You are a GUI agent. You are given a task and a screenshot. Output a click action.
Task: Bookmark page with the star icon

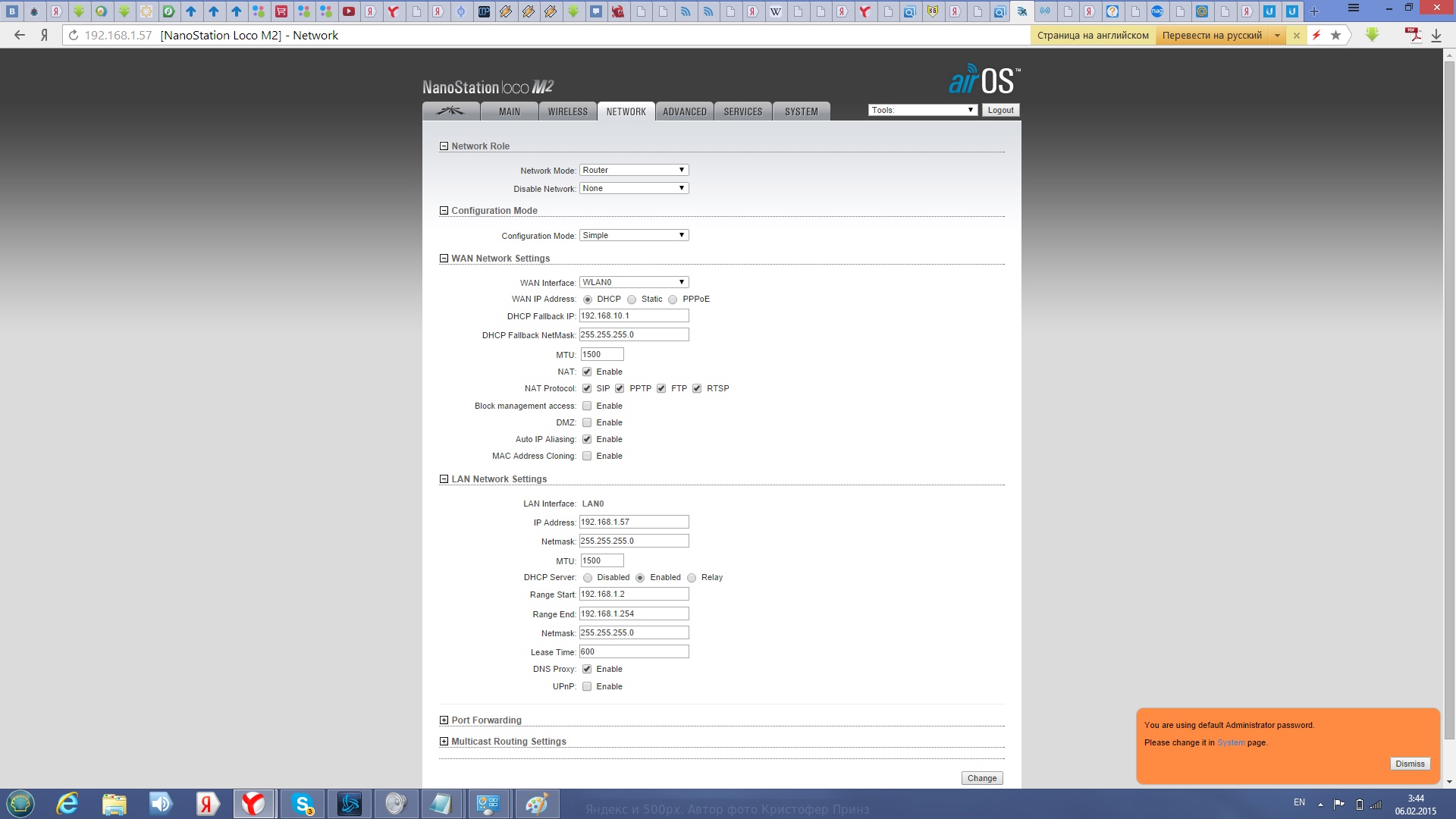1336,35
